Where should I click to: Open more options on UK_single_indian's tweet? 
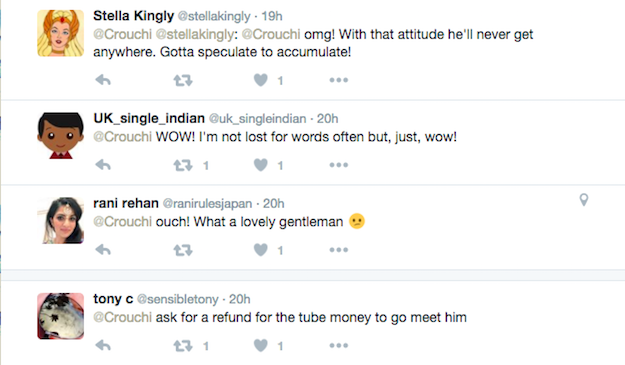tap(339, 165)
